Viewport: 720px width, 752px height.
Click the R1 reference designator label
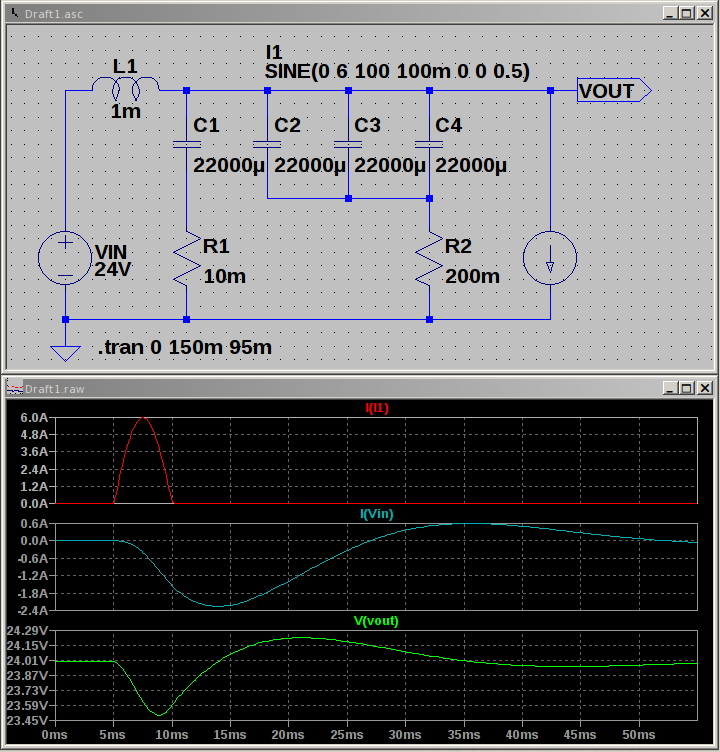(216, 246)
